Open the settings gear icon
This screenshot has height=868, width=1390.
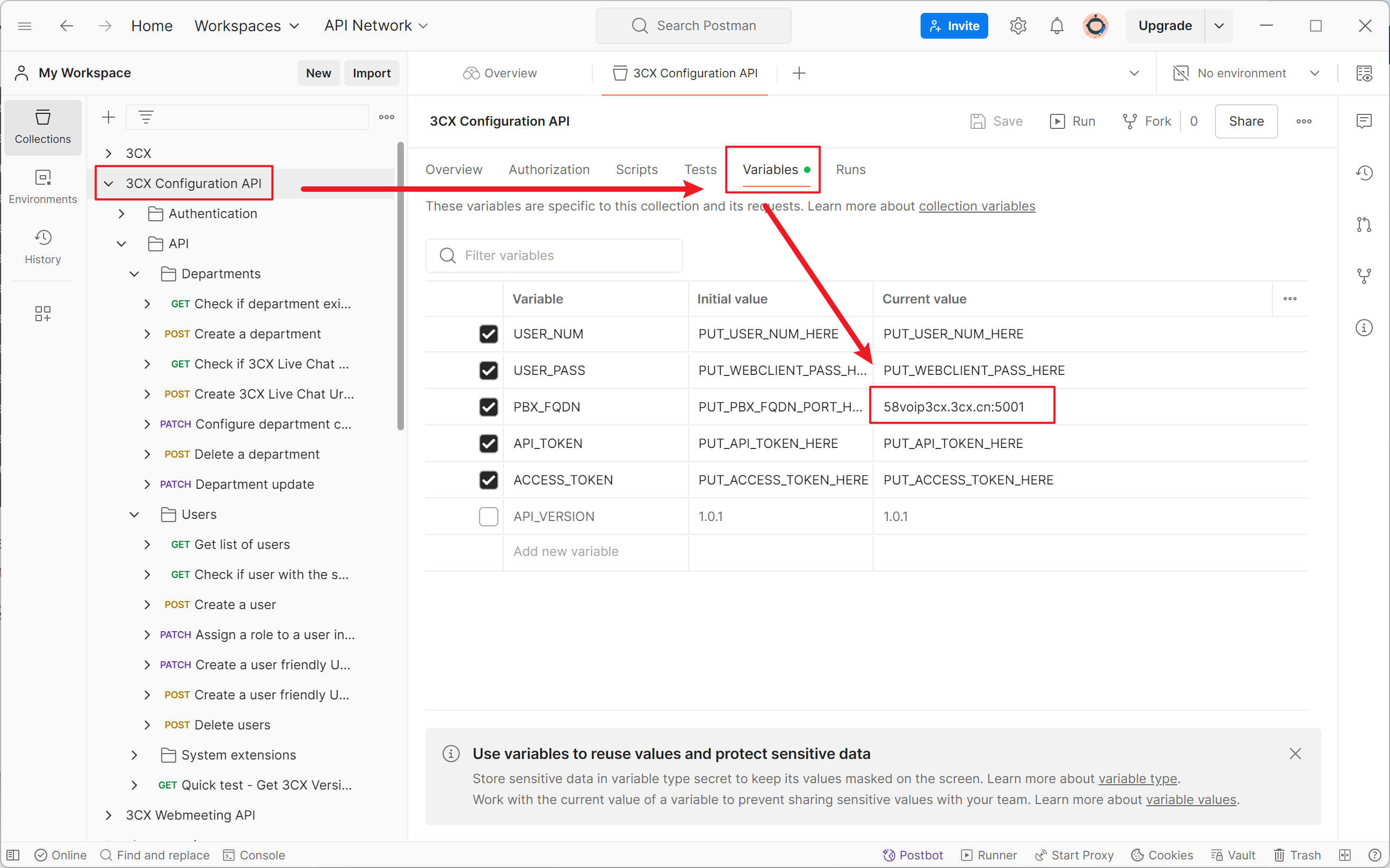[1018, 26]
